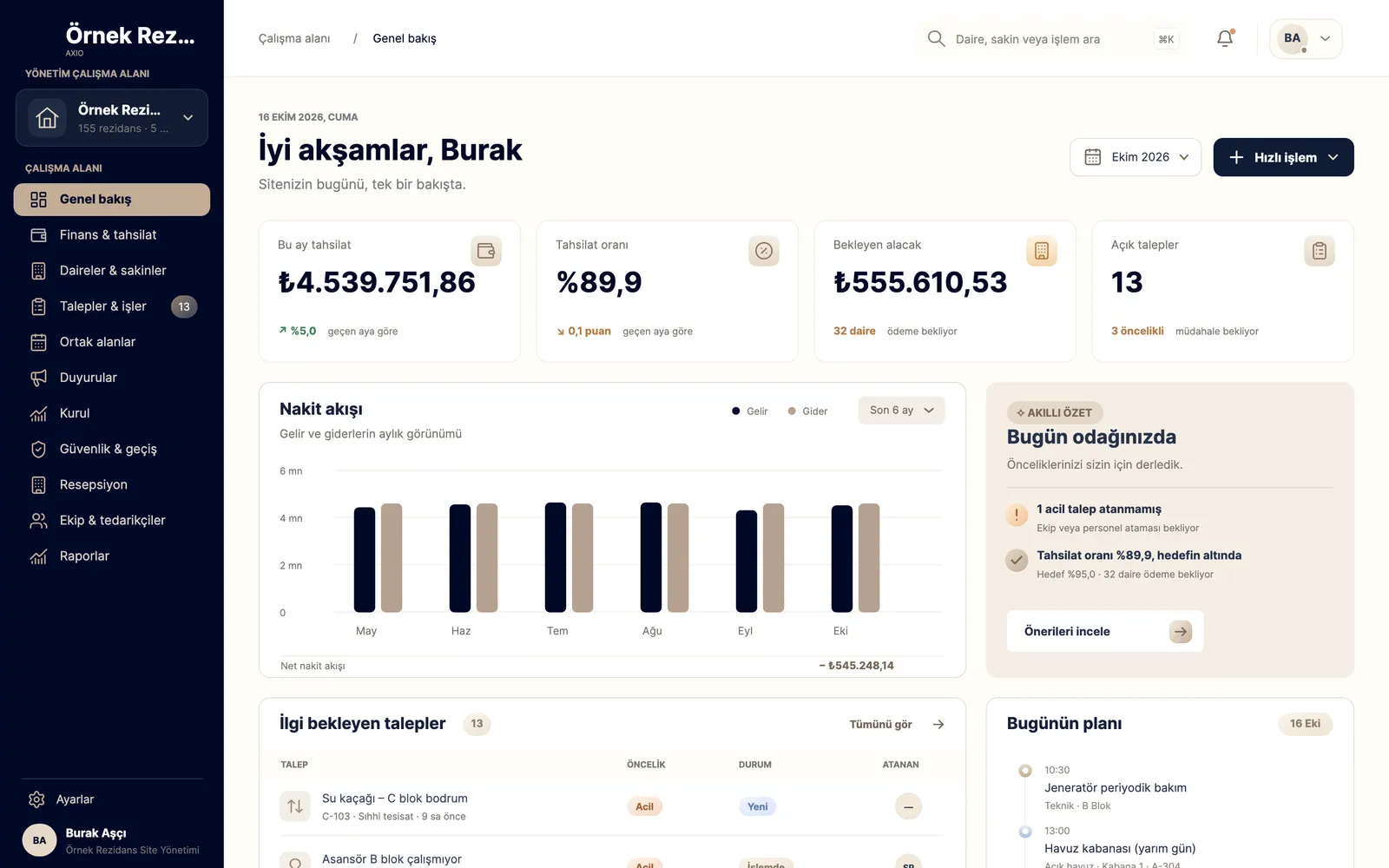
Task: Navigate to Güvenlik & geçiş
Action: [x=112, y=449]
